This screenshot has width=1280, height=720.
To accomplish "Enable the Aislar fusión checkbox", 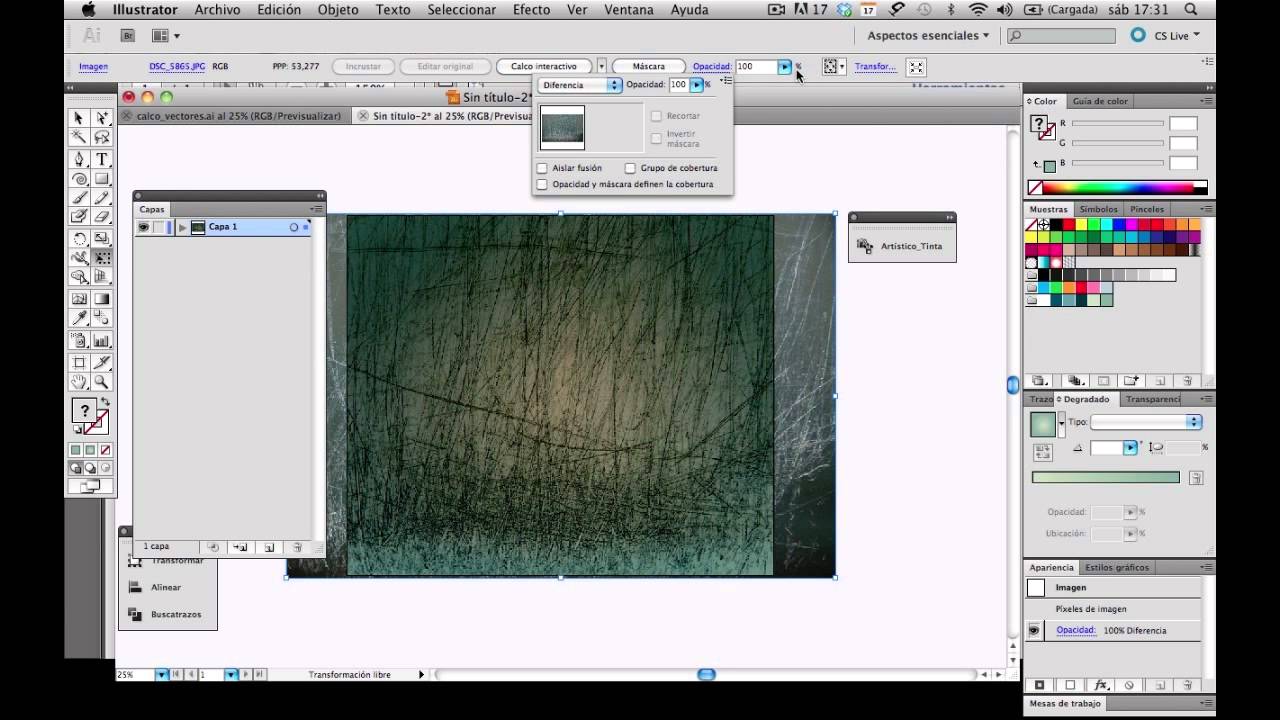I will point(542,168).
